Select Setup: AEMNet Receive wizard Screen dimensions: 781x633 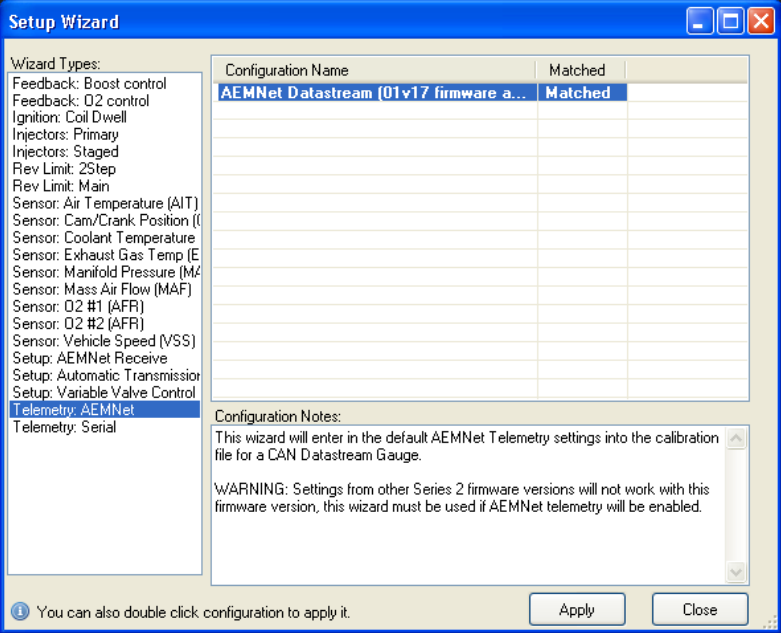(89, 358)
